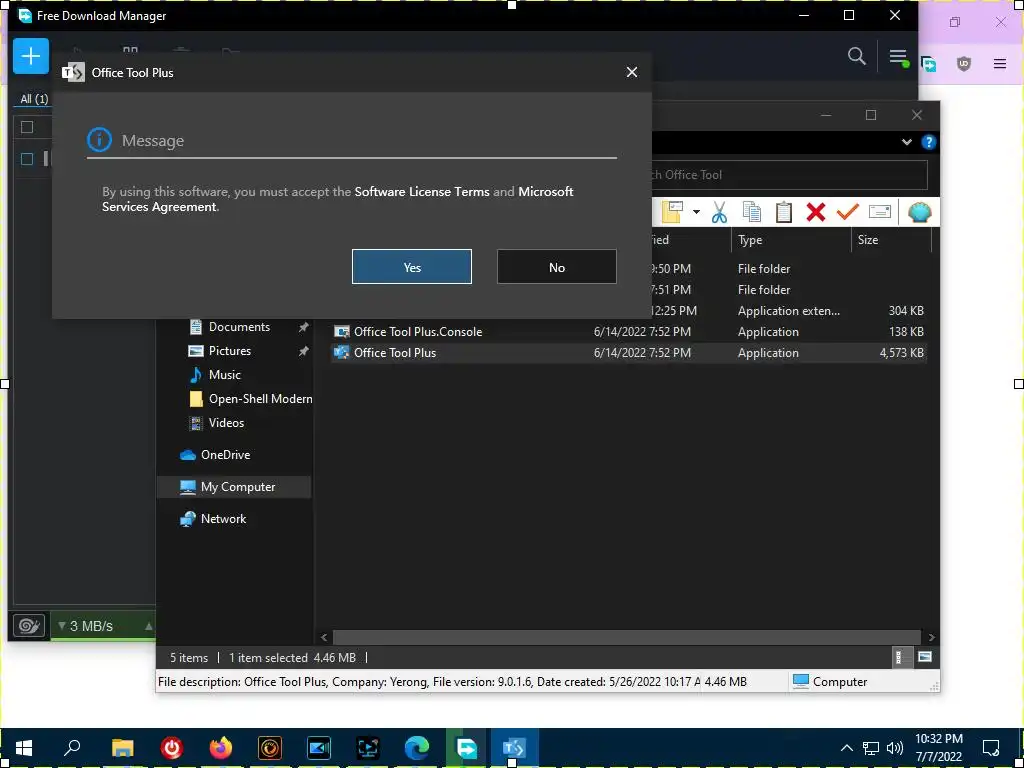Screen dimensions: 1024x768
Task: Add a new download in Free Download Manager
Action: [x=31, y=56]
